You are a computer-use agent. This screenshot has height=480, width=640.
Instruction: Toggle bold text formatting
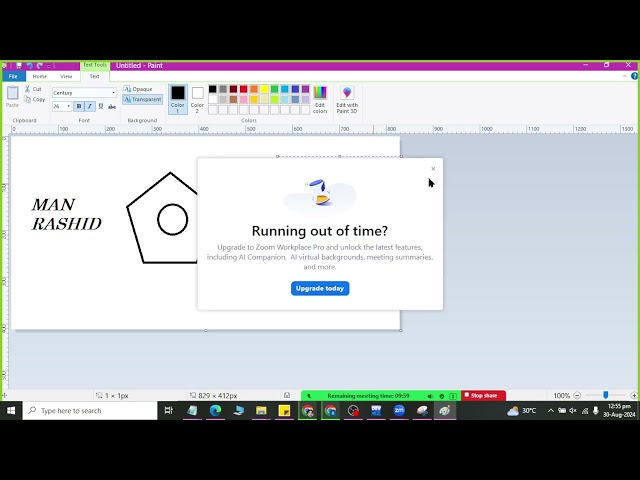click(x=79, y=106)
